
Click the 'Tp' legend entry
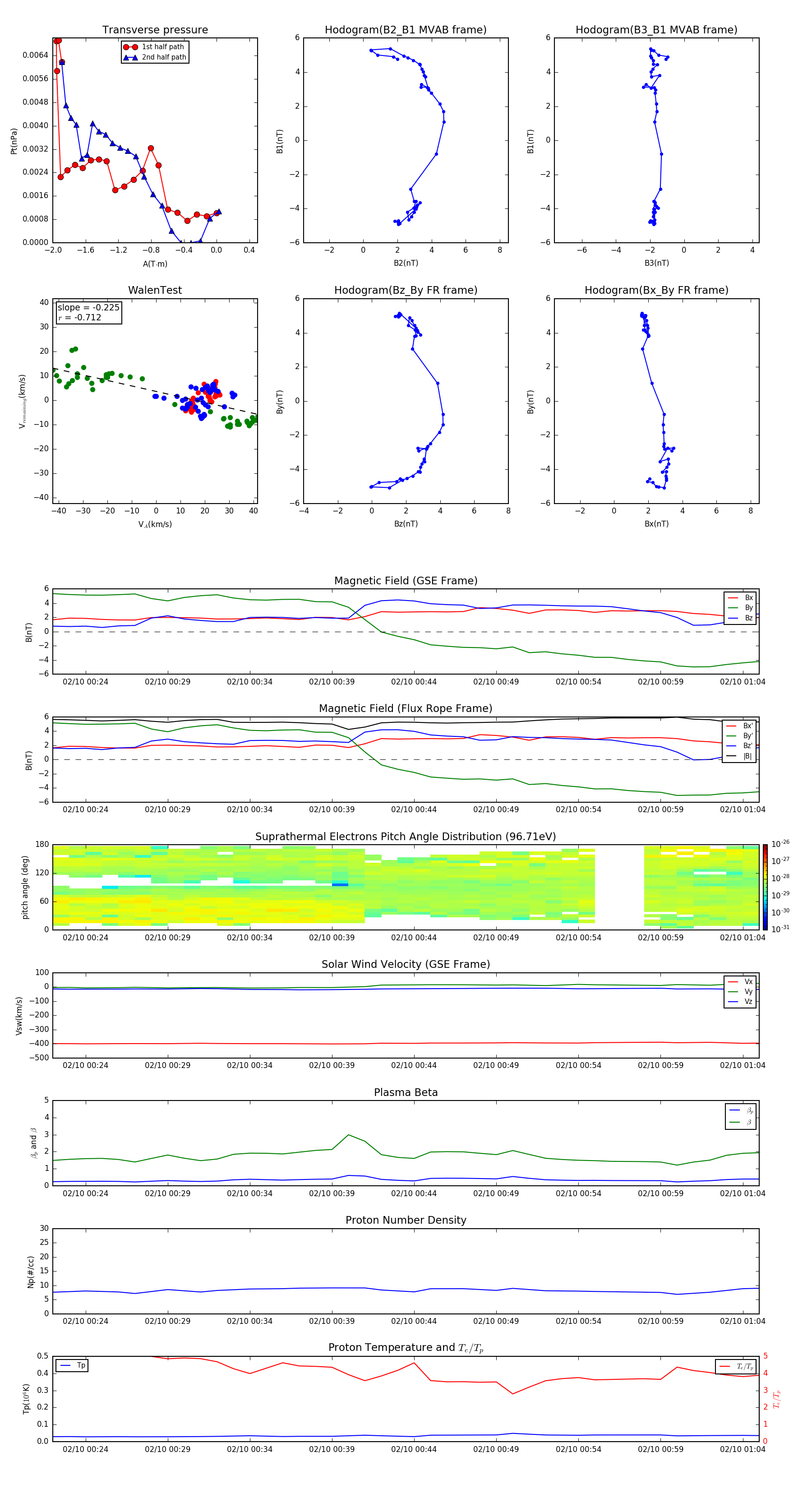tap(72, 1365)
